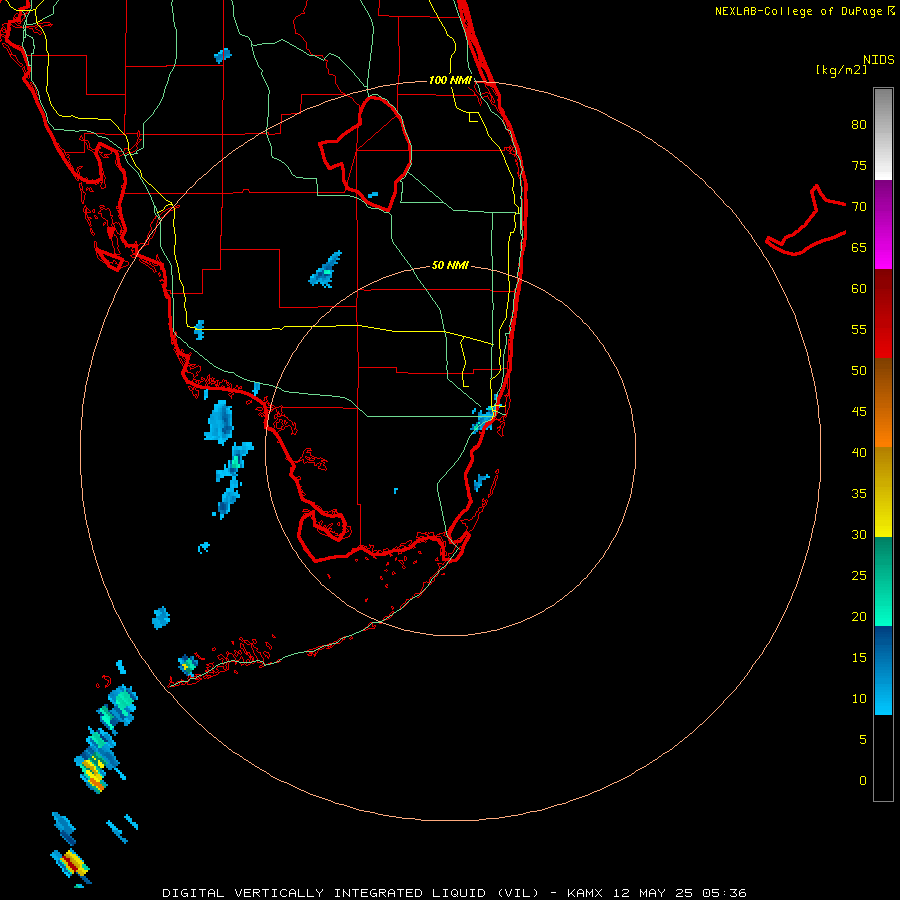Viewport: 900px width, 900px height.
Task: Click the [kg/m2] units label
Action: pos(841,70)
